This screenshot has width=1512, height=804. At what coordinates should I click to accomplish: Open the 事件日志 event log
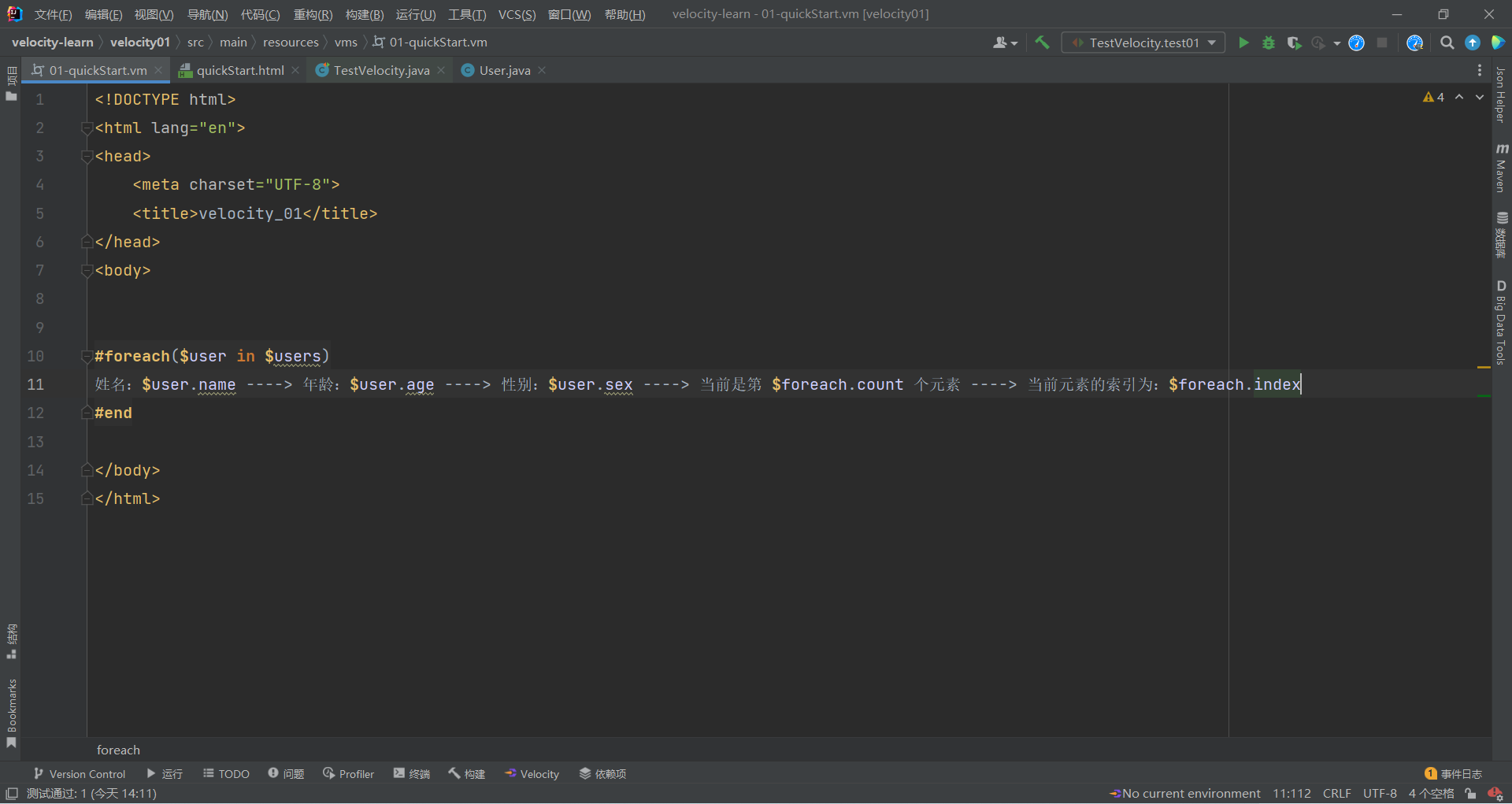click(1454, 774)
